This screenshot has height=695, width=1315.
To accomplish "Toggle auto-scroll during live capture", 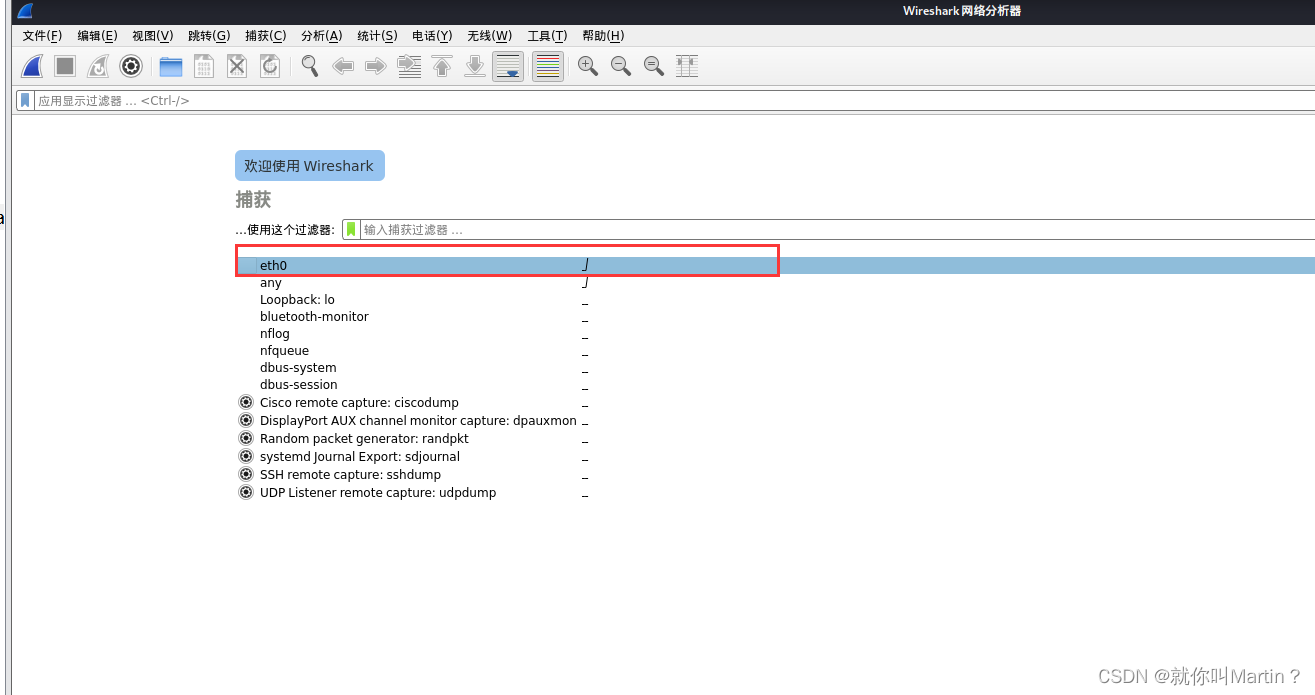I will pos(508,66).
